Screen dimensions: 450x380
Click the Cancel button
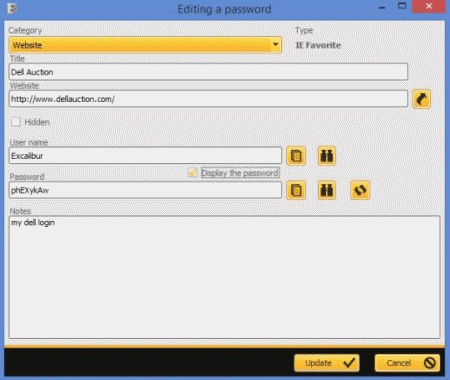coord(407,363)
